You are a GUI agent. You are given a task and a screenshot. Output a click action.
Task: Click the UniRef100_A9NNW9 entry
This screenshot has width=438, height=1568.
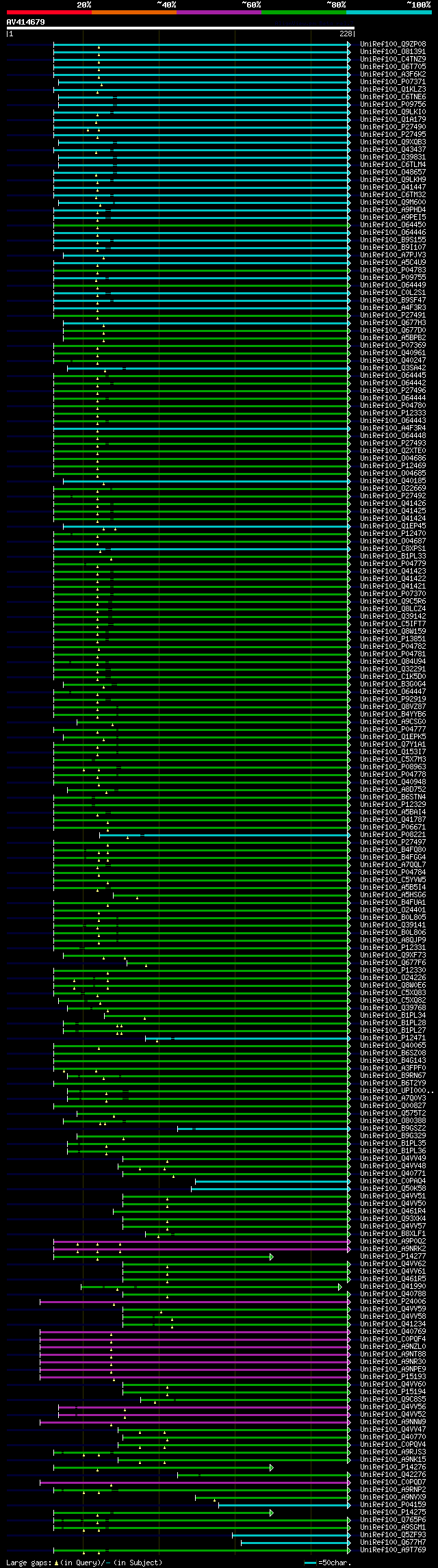(x=393, y=1422)
